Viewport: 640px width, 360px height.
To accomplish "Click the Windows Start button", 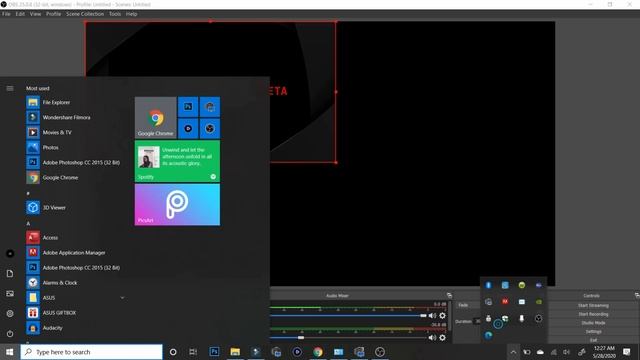I will pos(10,352).
